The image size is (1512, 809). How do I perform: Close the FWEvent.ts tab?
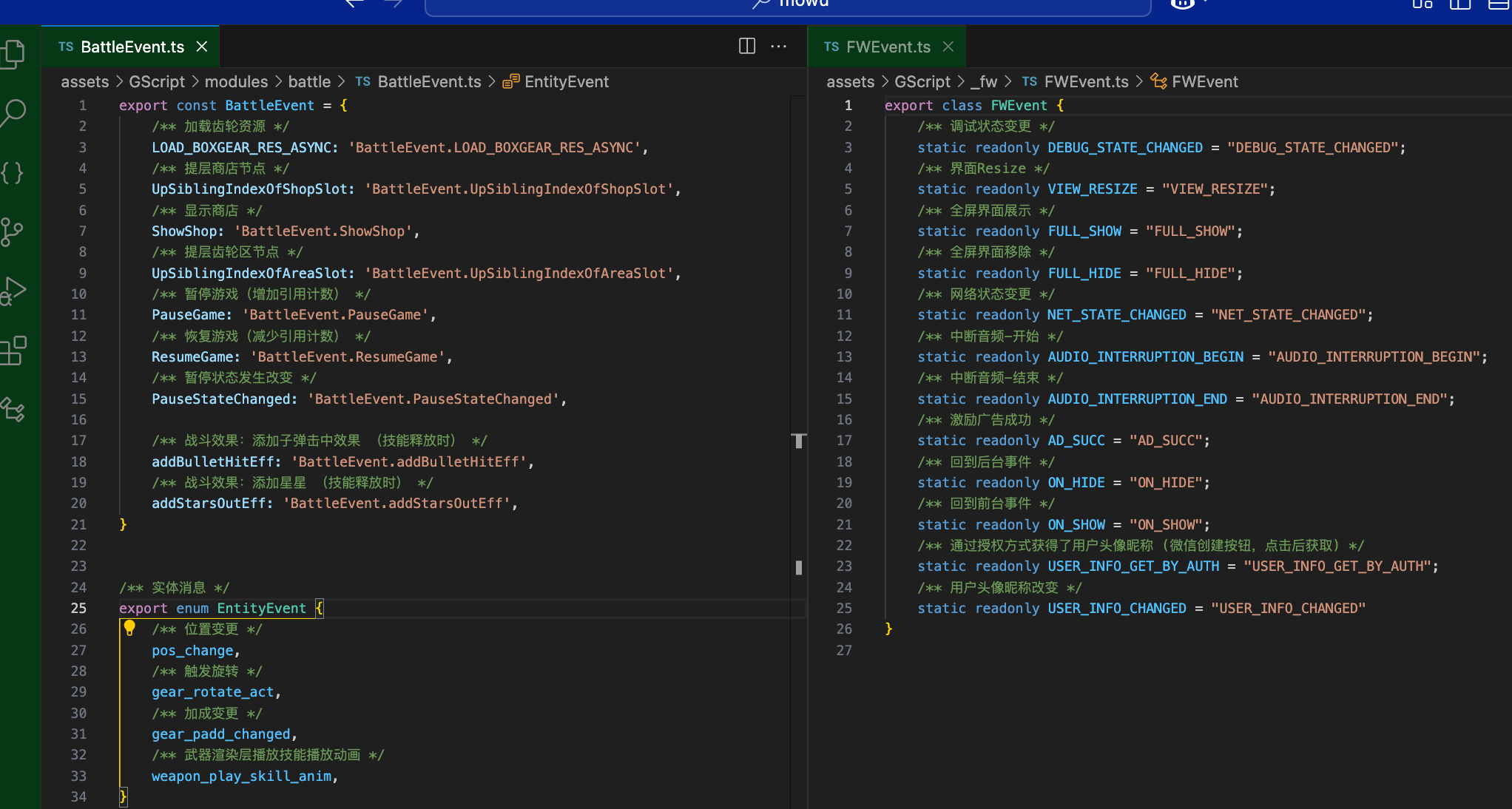coord(948,47)
